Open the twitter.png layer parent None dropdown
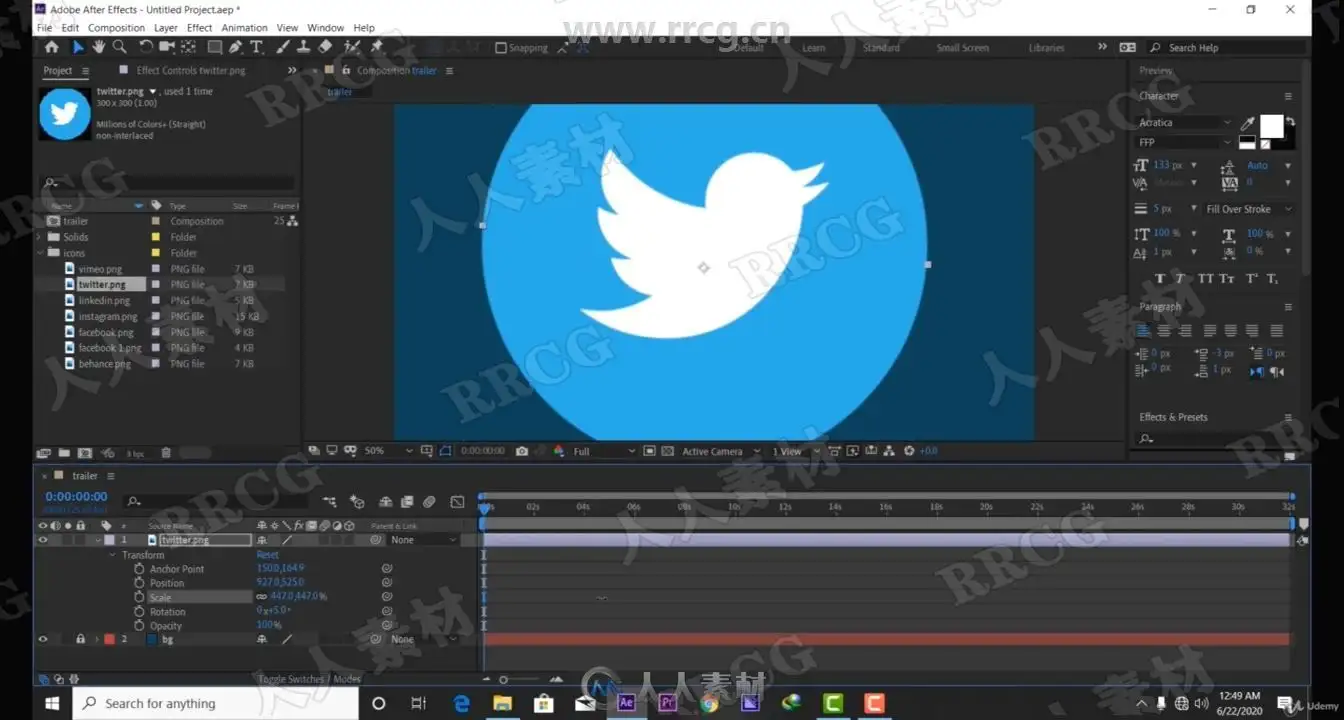Screen dimensions: 1344x720 423,540
